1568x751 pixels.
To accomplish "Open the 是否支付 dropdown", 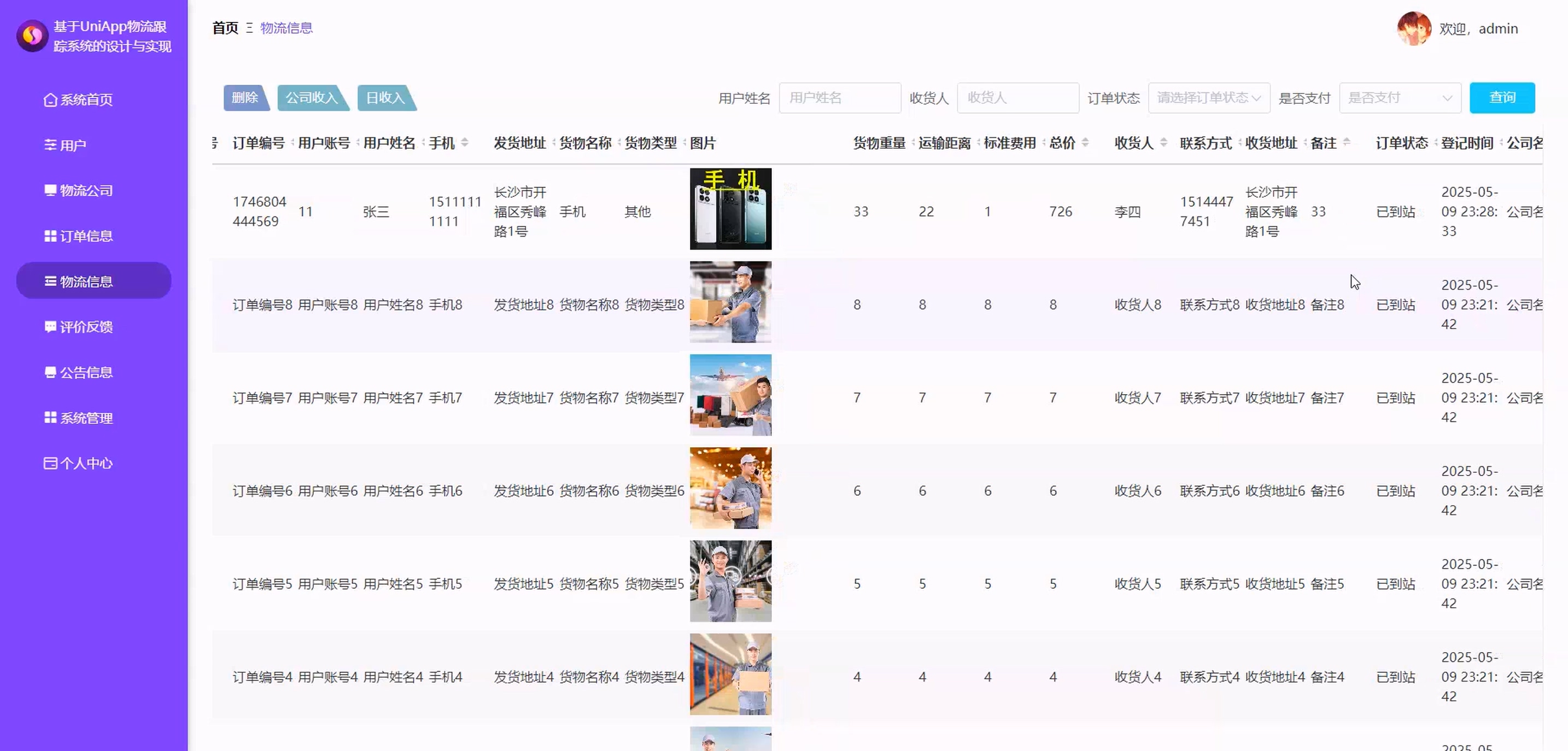I will [1400, 98].
